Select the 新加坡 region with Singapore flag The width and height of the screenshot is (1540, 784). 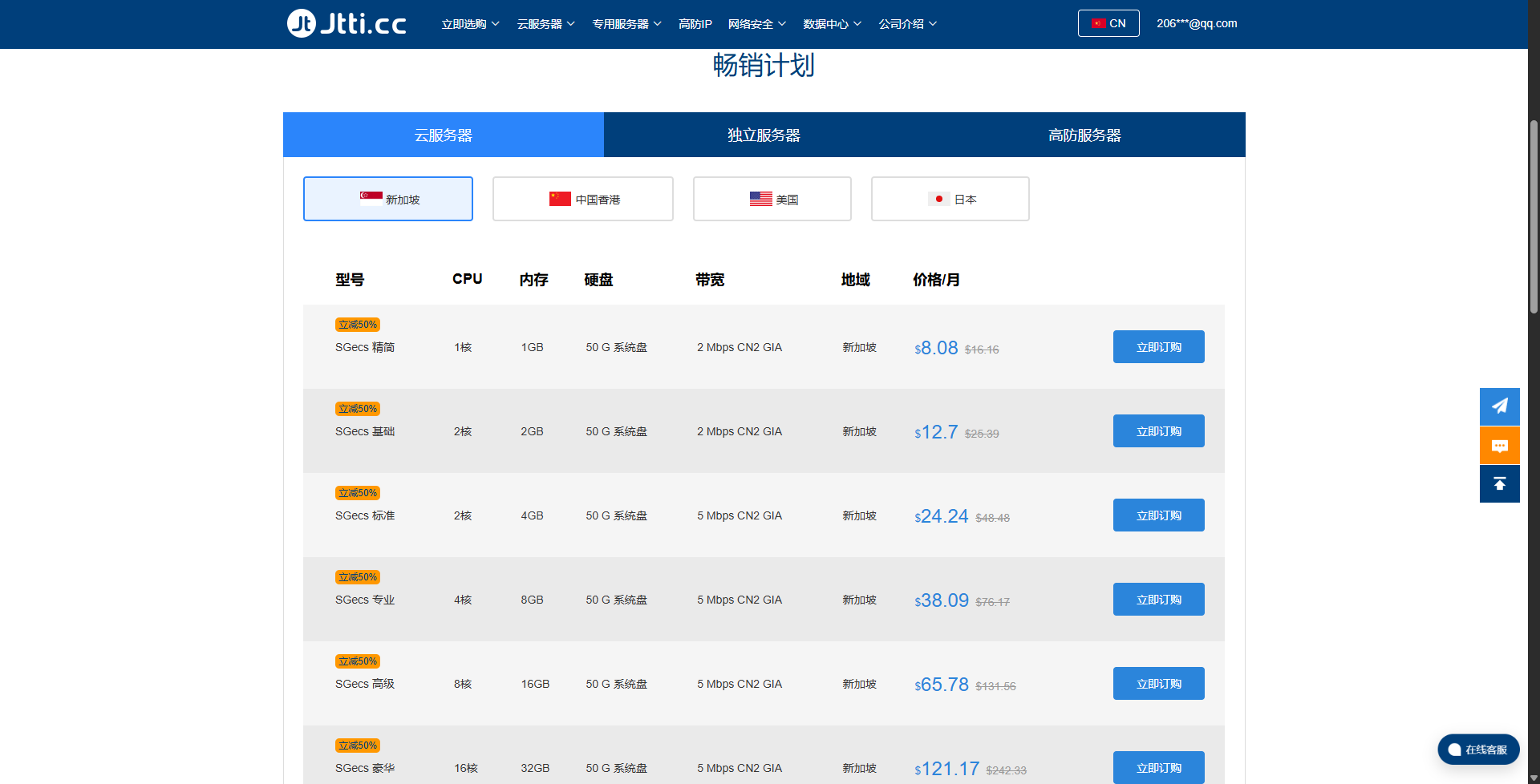click(x=388, y=199)
